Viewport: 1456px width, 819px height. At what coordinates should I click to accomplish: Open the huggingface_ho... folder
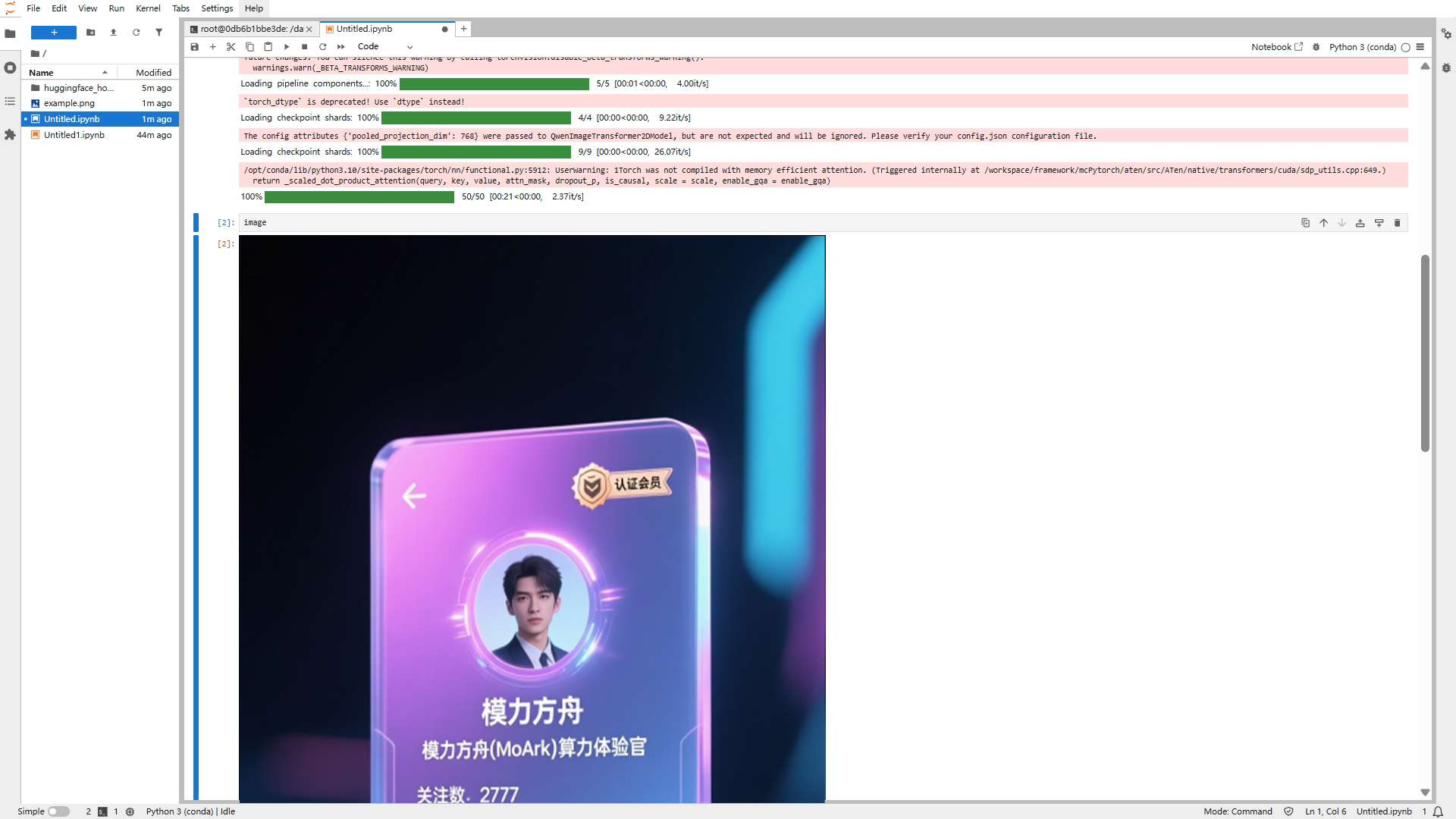pyautogui.click(x=100, y=88)
